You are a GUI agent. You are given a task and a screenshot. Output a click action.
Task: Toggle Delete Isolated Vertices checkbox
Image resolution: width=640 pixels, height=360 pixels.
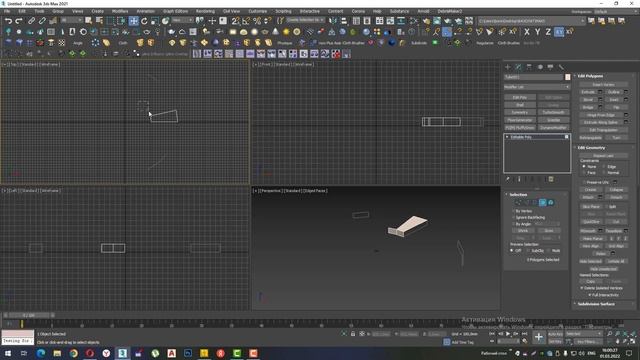(582, 288)
